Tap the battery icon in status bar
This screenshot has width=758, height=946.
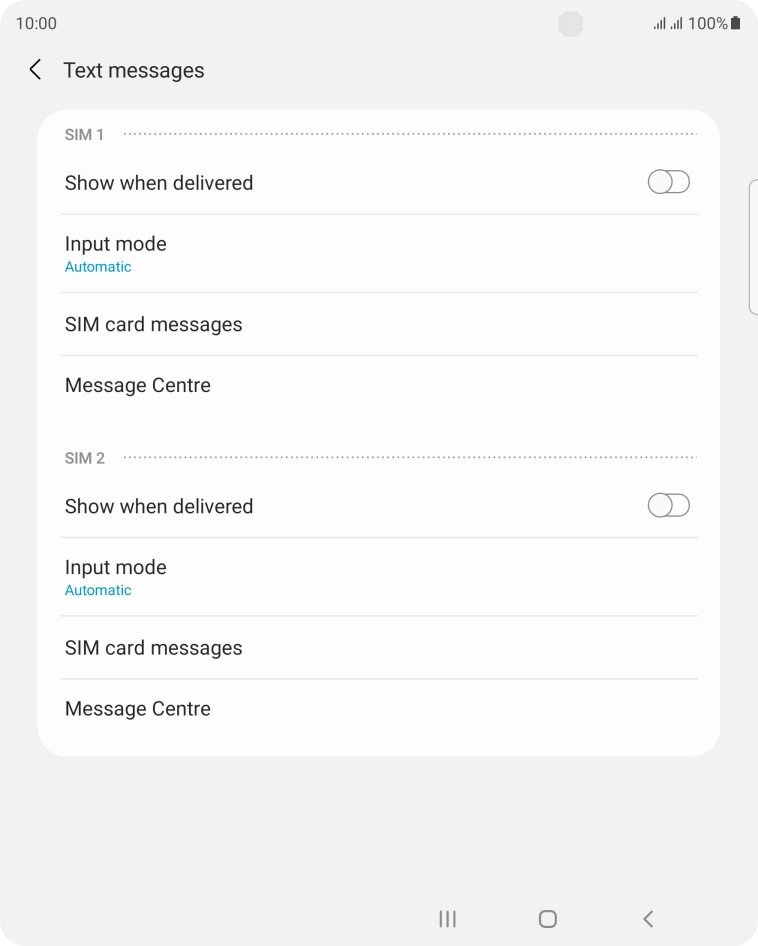736,23
